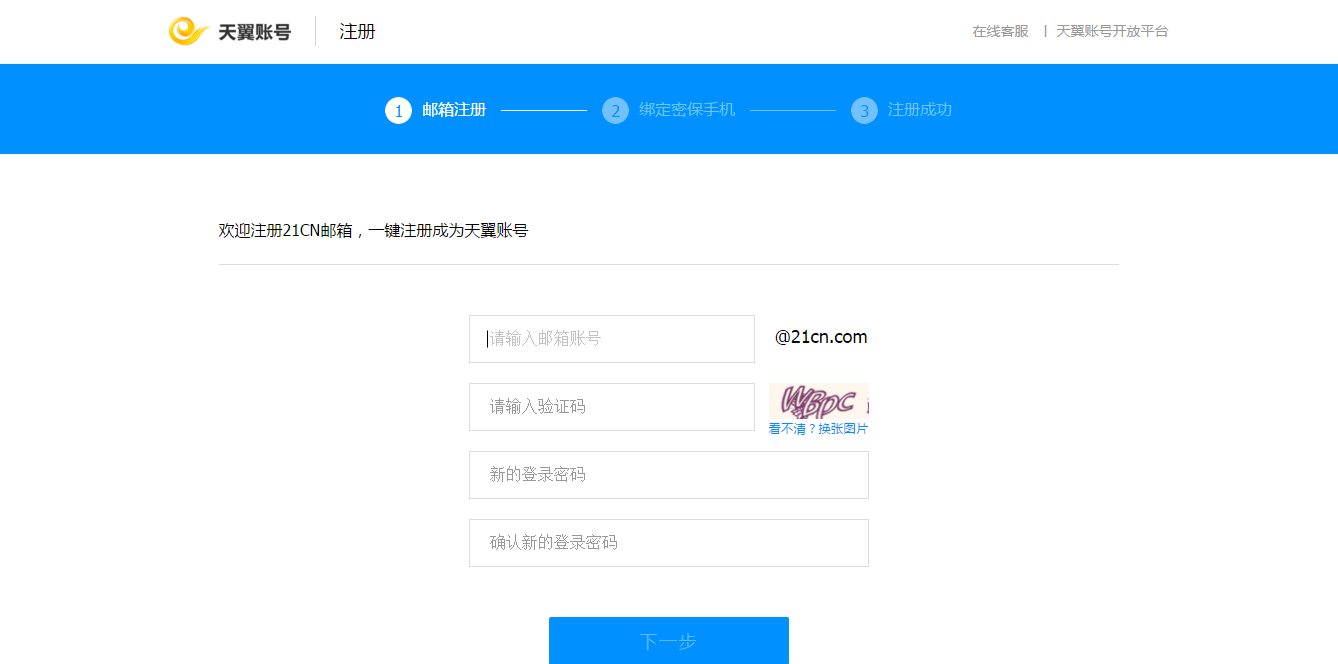Focus the 请输入邮箱账号 input field
The image size is (1338, 664).
612,339
